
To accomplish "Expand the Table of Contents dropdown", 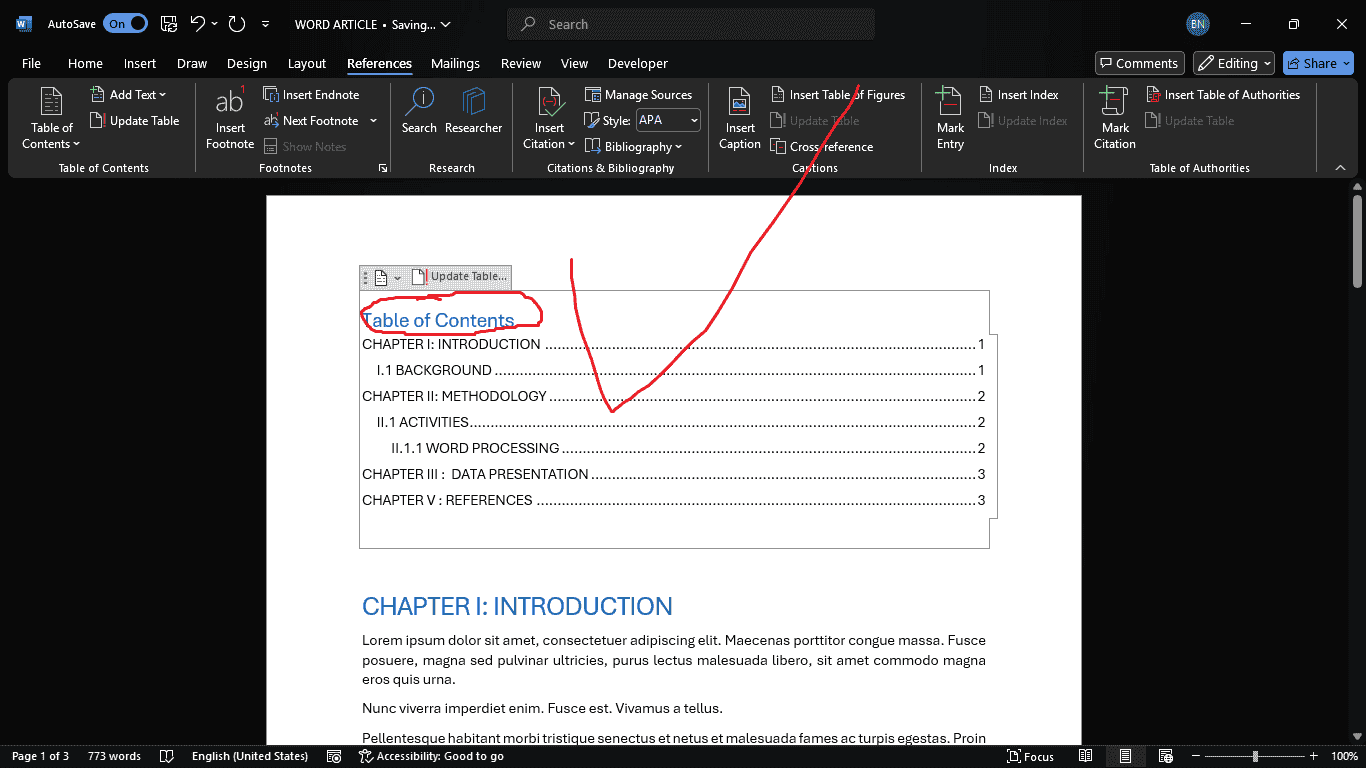I will tap(51, 136).
